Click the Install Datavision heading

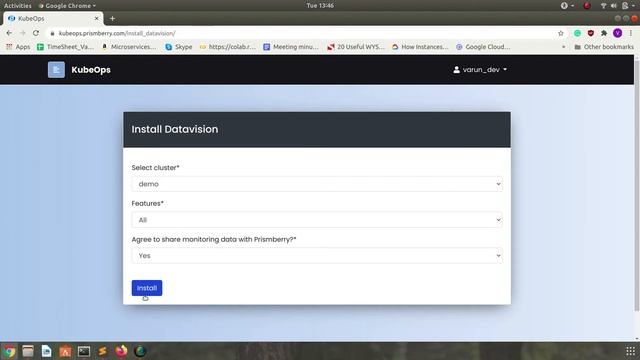coord(175,129)
